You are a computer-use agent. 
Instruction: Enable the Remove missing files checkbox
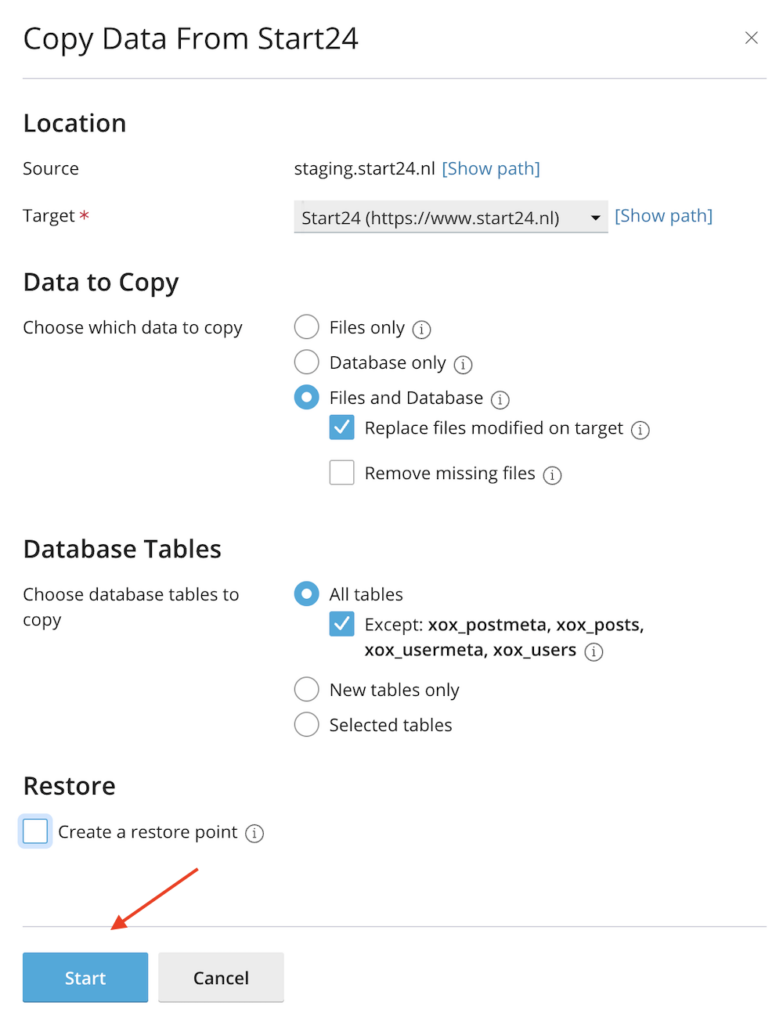point(342,473)
